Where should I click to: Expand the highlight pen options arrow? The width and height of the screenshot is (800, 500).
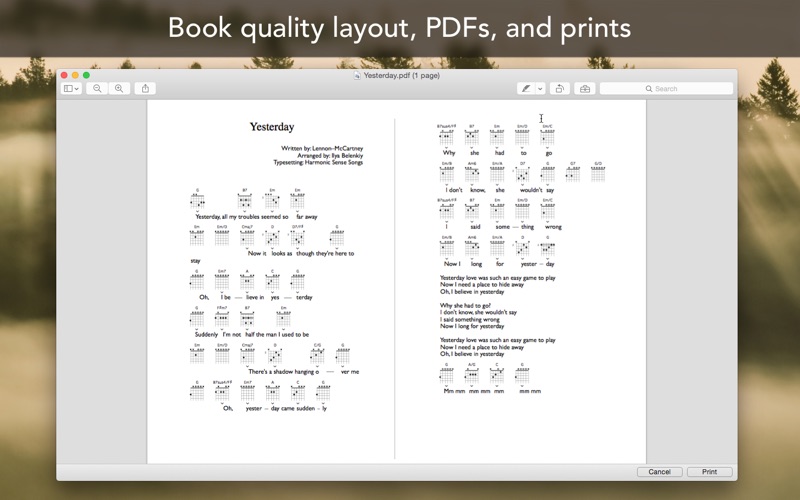[x=540, y=88]
